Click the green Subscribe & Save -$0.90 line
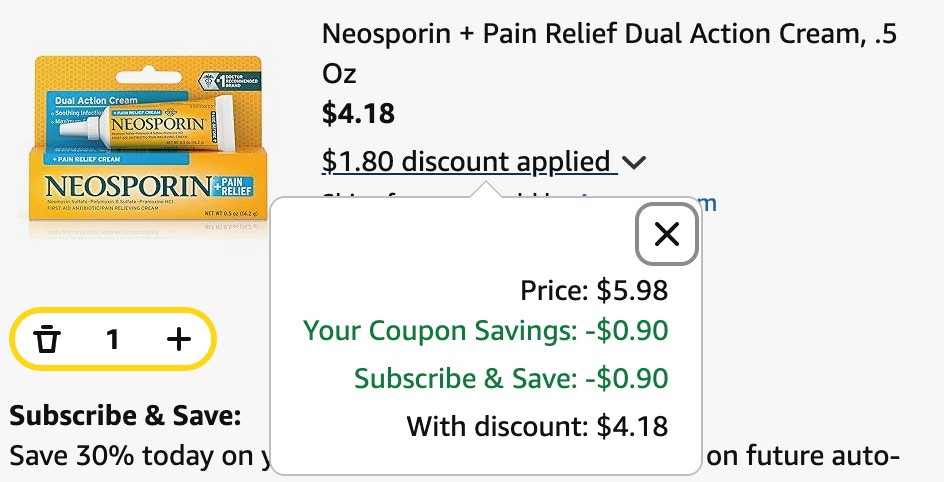The height and width of the screenshot is (482, 944). click(511, 378)
